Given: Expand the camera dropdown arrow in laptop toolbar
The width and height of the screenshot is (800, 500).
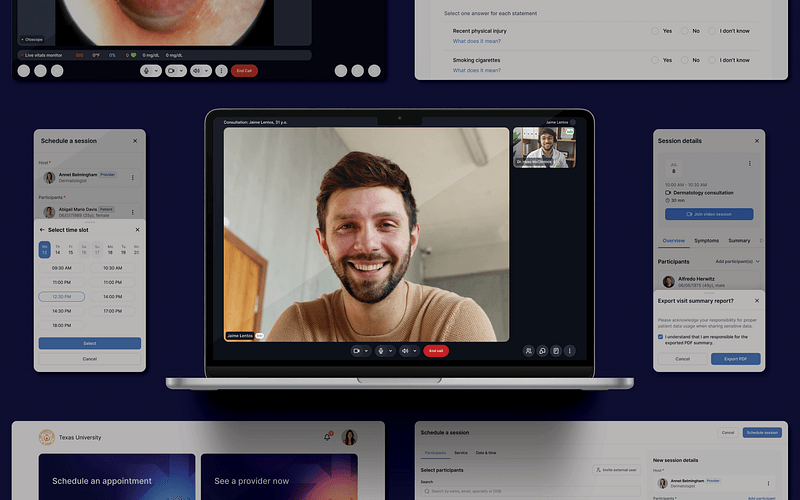Looking at the screenshot, I should [367, 351].
